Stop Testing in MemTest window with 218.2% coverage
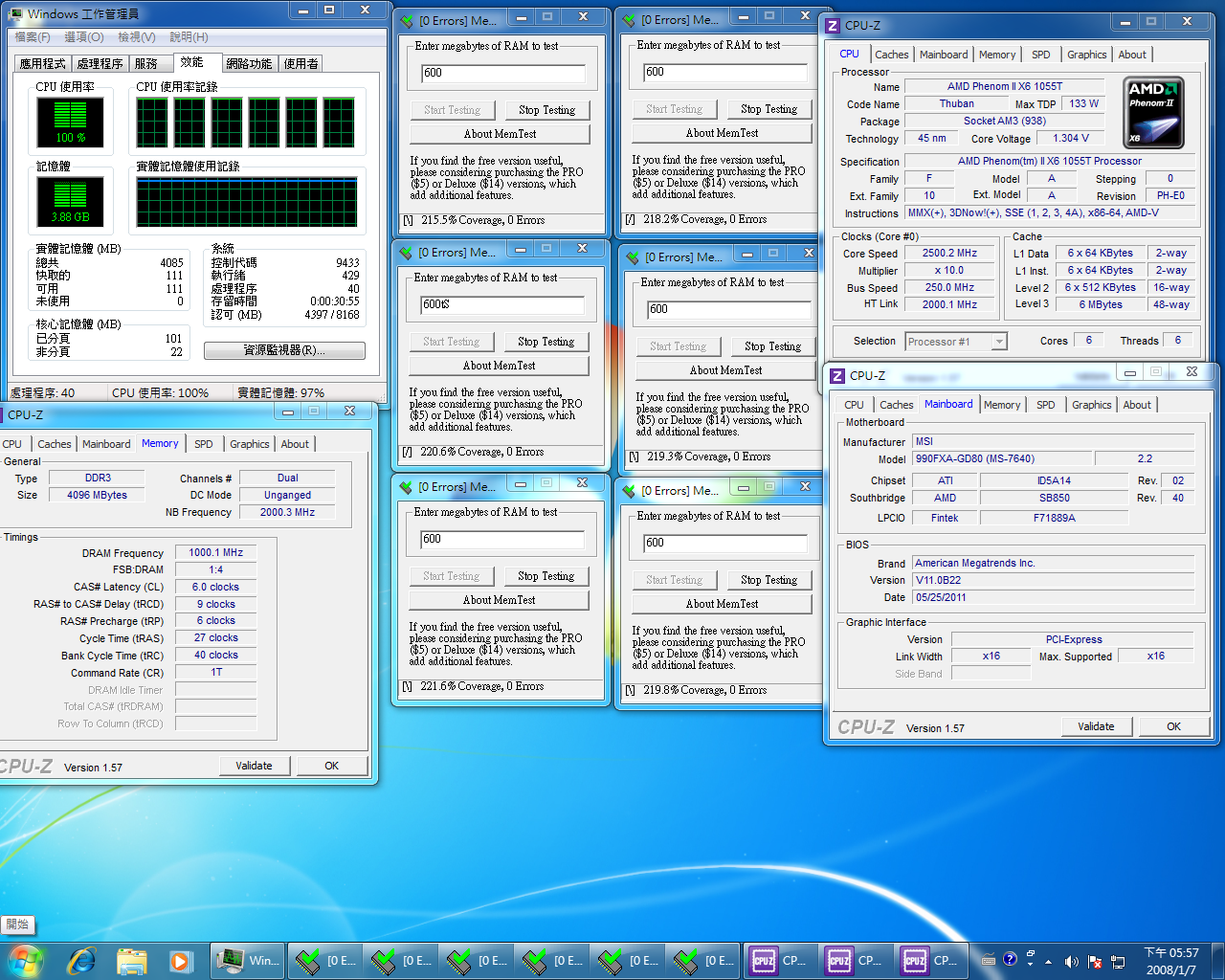Screen dimensions: 1225x980 (x=768, y=109)
